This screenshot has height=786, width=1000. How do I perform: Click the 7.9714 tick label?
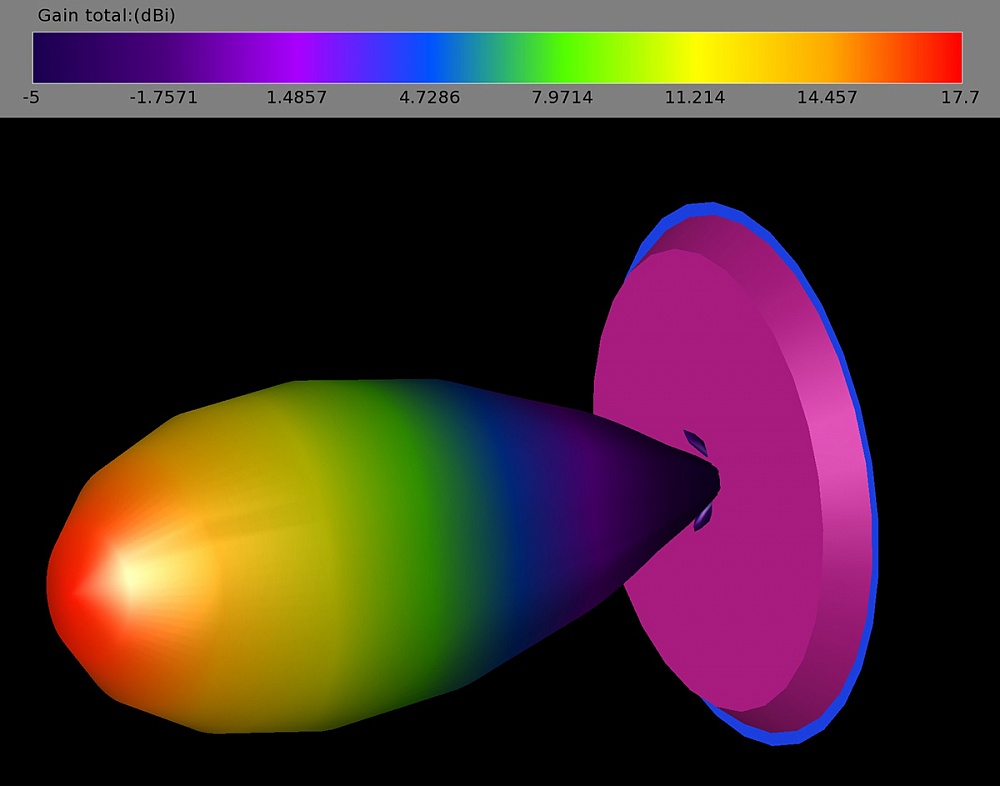point(562,98)
